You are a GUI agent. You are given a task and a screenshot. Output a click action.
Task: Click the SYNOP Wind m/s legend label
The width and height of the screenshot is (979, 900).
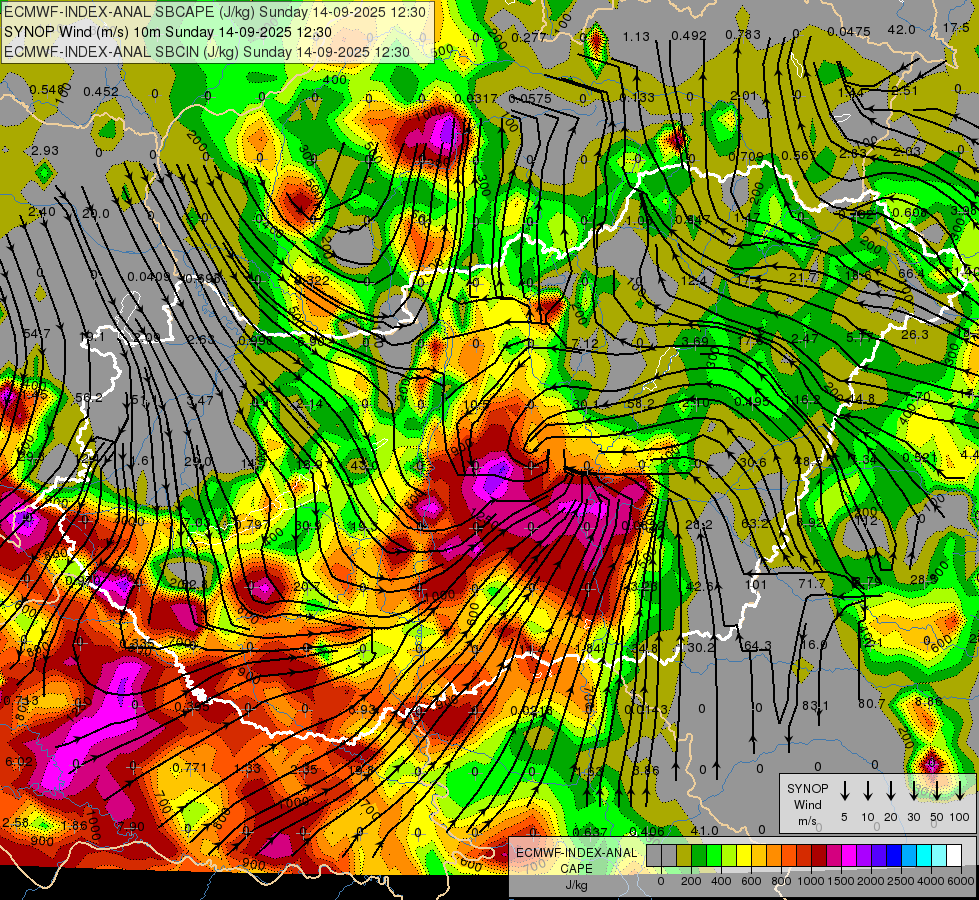pyautogui.click(x=807, y=804)
